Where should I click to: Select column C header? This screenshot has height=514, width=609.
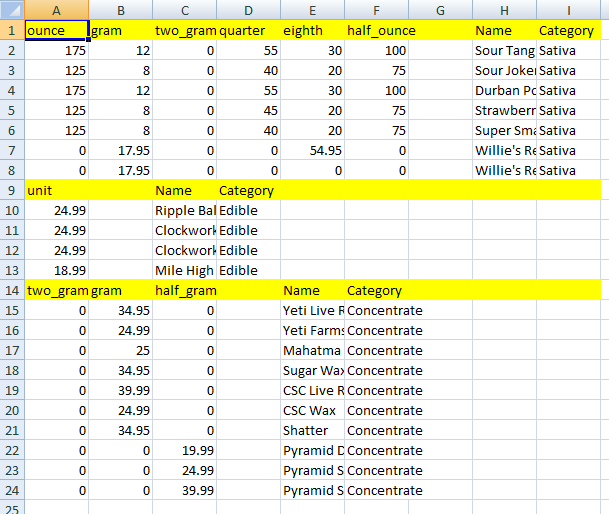[x=185, y=10]
